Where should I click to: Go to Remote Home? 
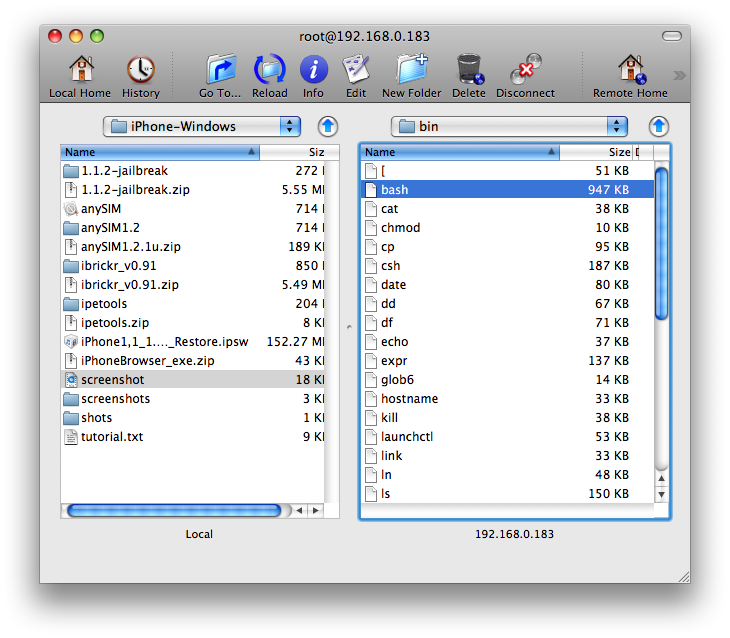point(630,76)
